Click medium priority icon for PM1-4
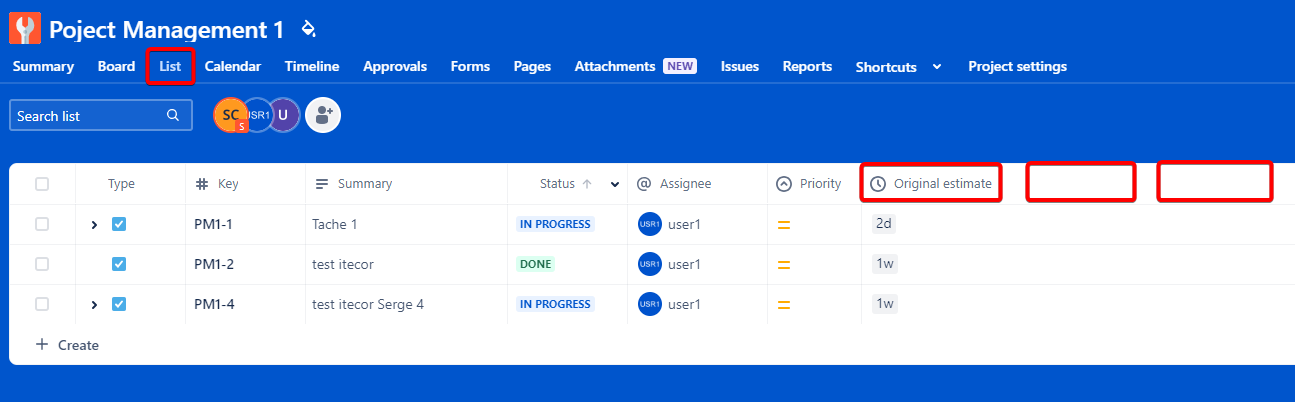 784,305
